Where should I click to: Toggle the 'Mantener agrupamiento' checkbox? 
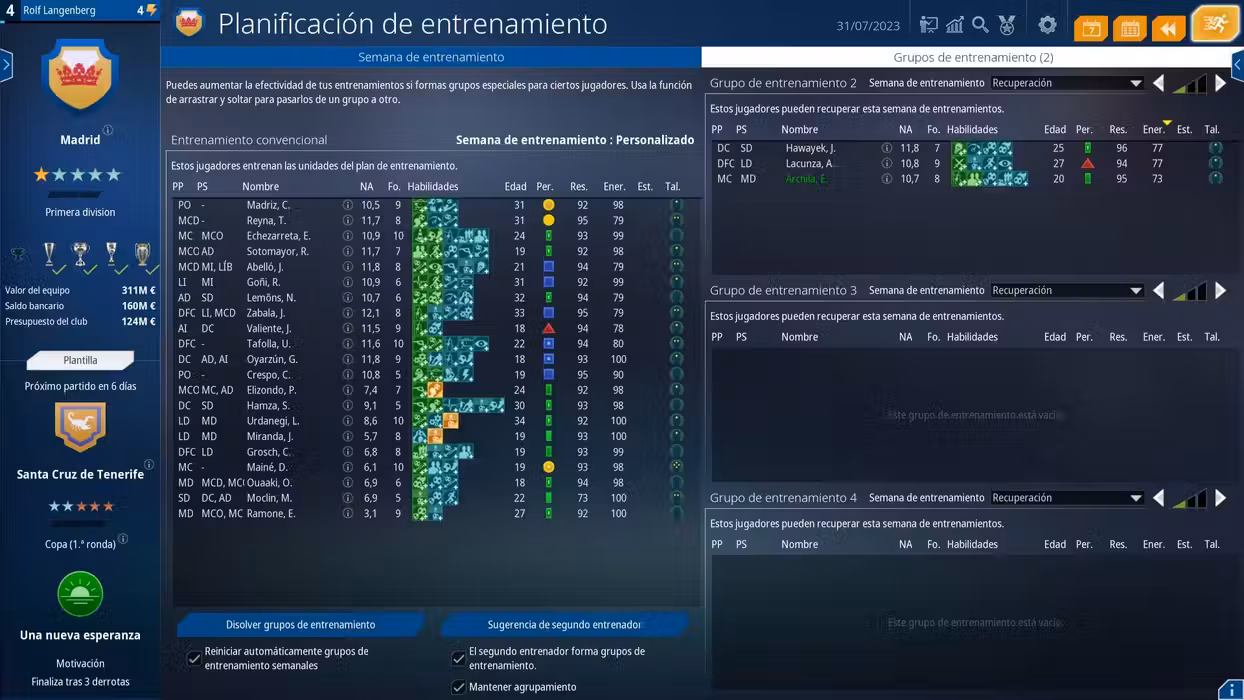pos(458,687)
